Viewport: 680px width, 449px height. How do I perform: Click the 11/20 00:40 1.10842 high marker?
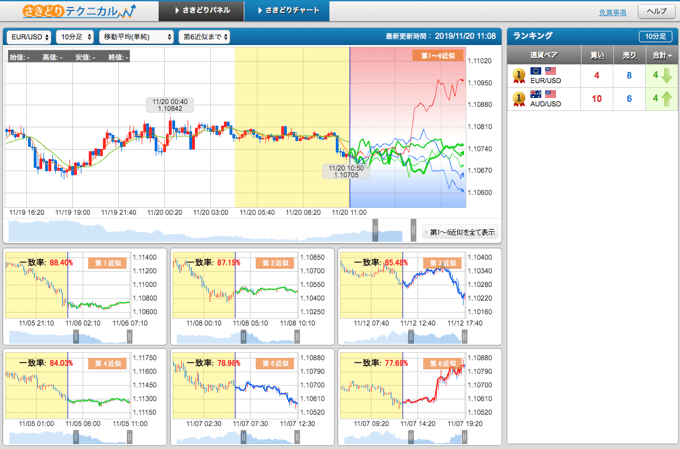(170, 105)
